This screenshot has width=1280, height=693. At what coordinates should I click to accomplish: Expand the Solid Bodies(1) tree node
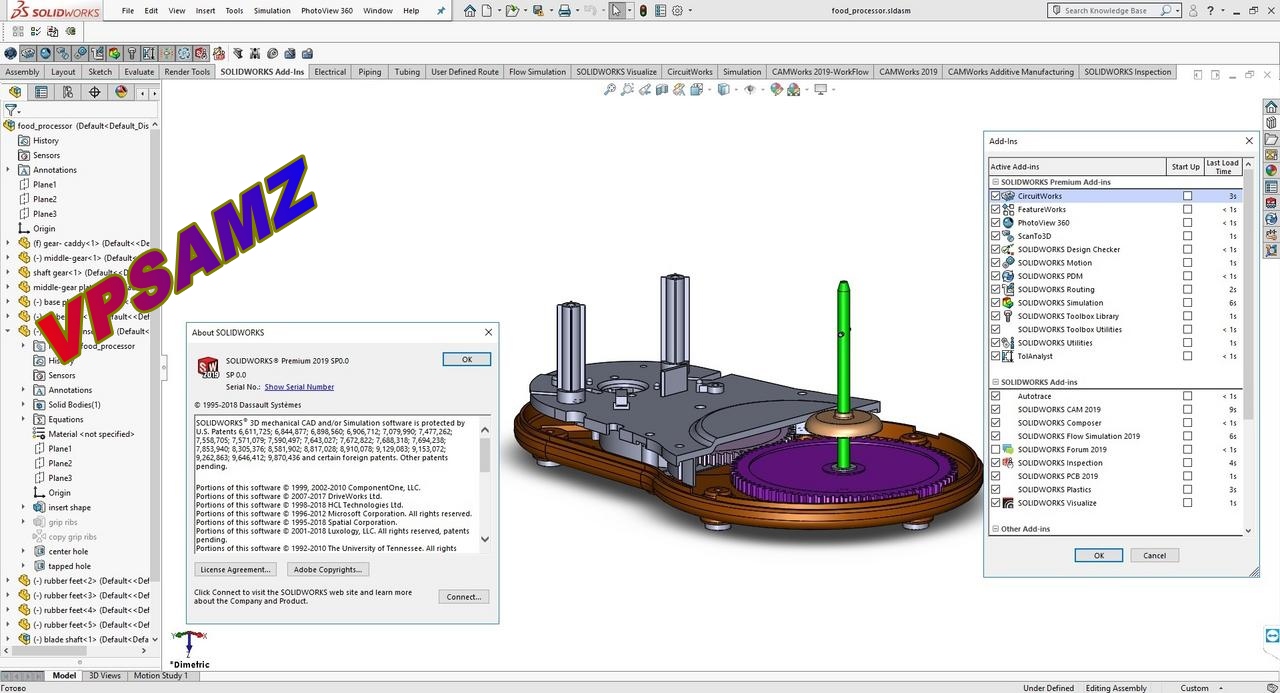point(24,405)
